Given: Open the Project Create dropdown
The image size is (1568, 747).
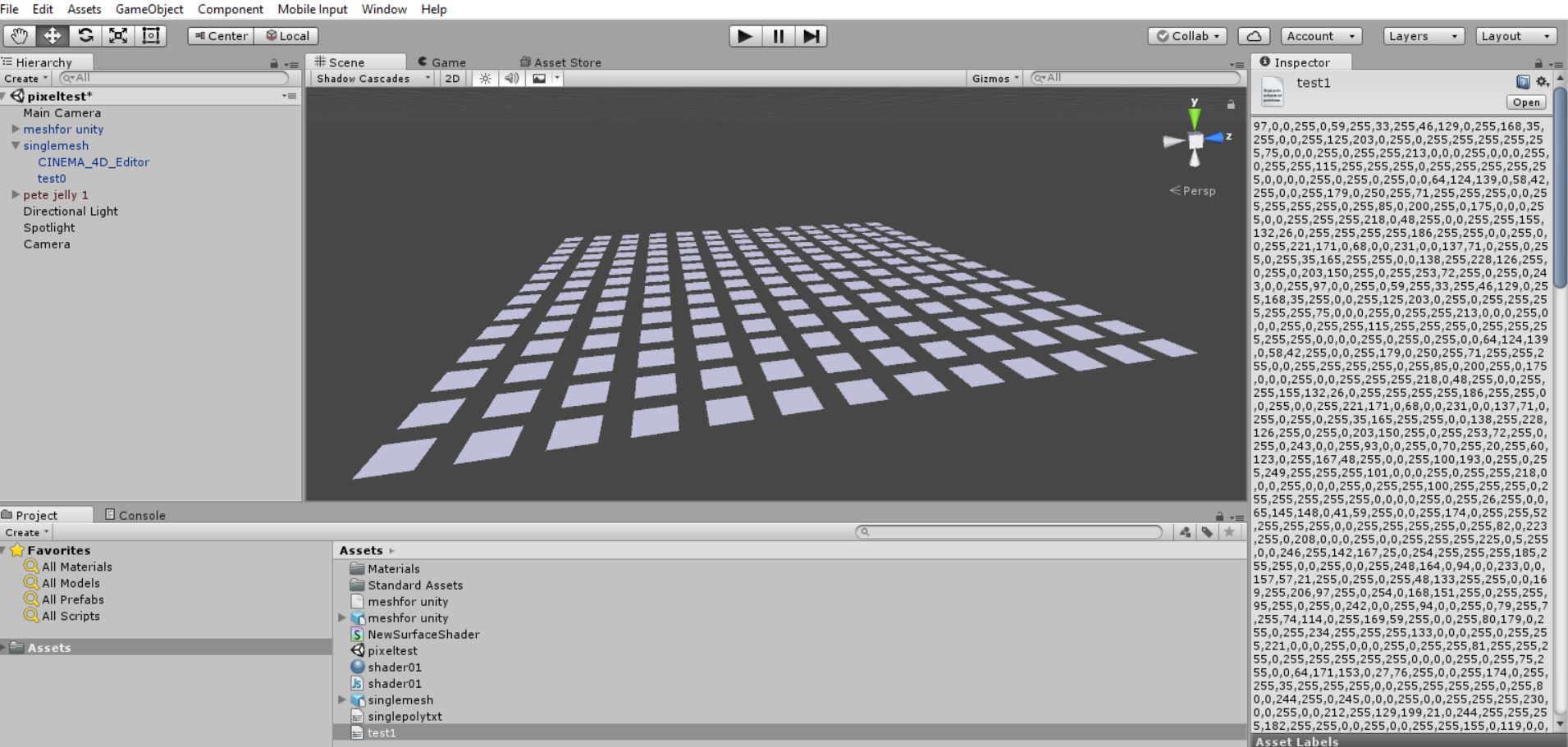Looking at the screenshot, I should (26, 532).
